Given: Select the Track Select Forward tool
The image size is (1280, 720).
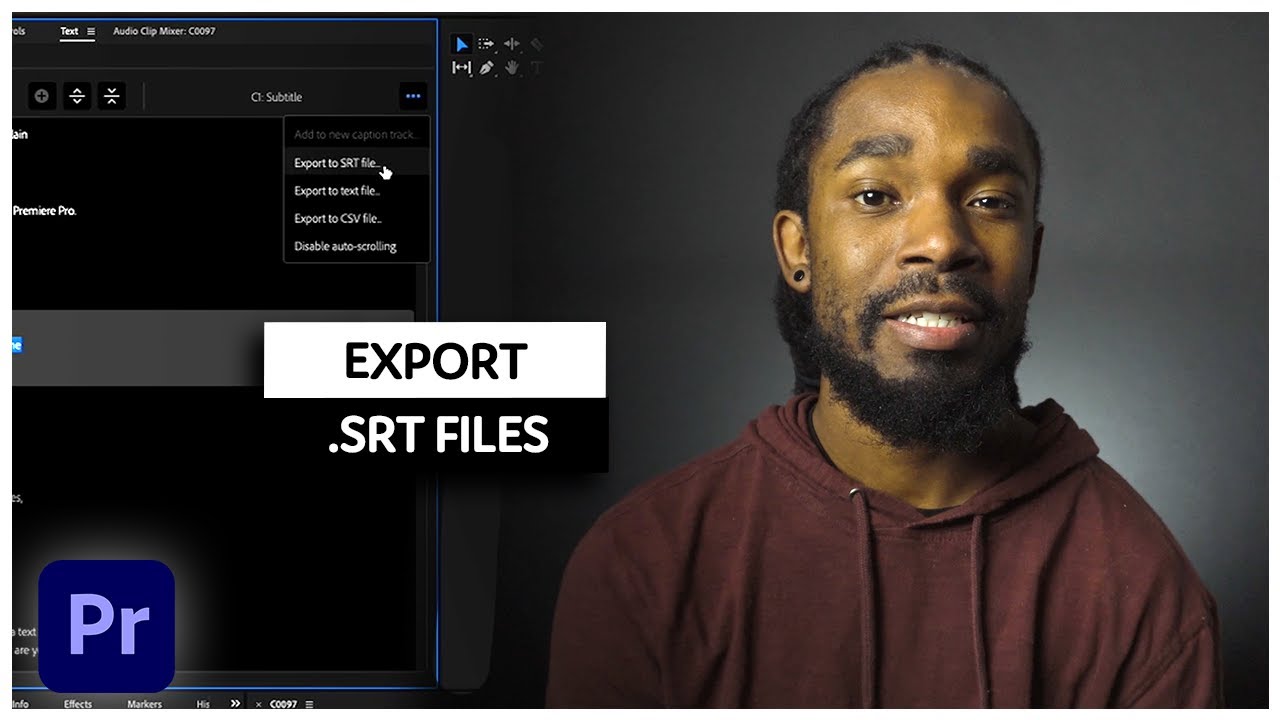Looking at the screenshot, I should click(486, 44).
